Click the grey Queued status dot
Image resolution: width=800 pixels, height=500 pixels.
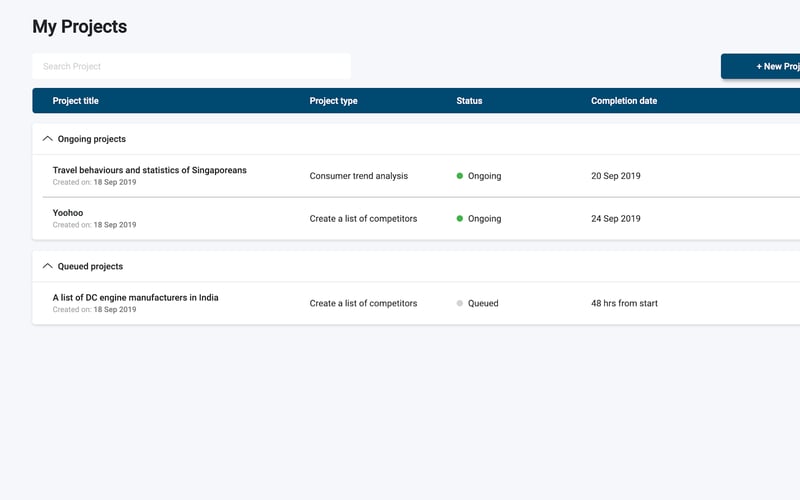(460, 303)
